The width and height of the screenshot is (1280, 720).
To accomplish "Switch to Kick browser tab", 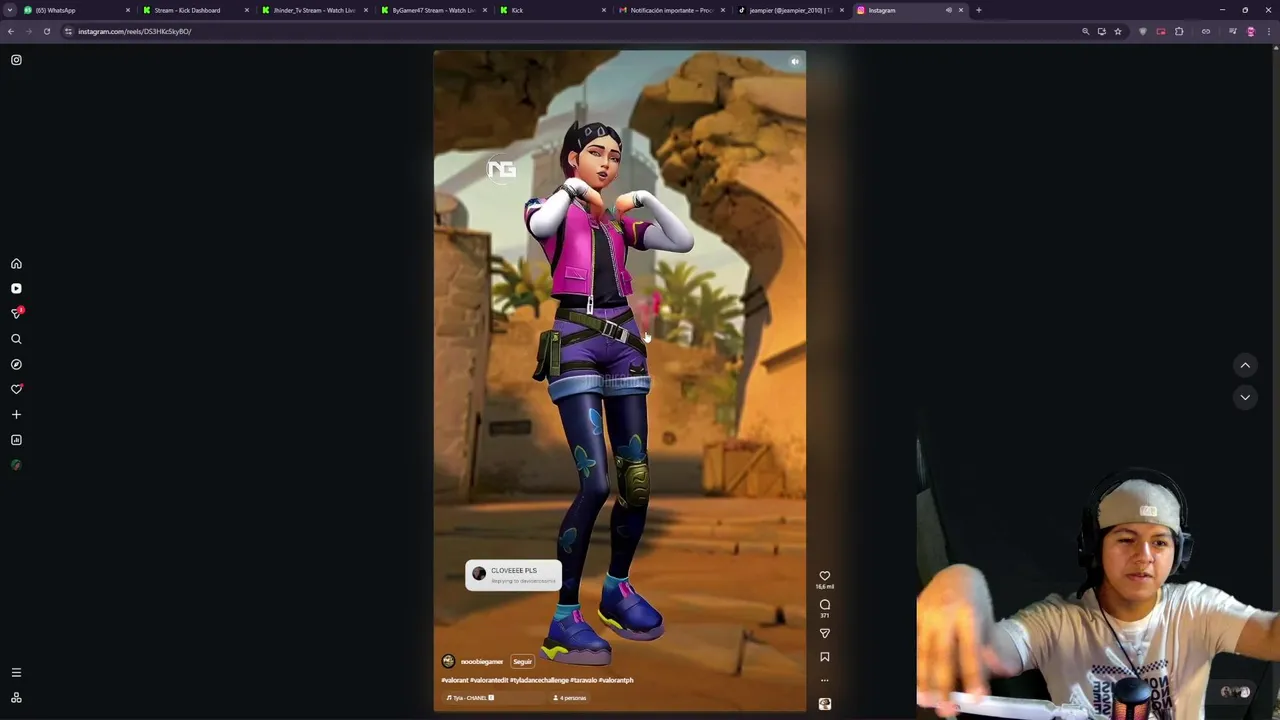I will coord(550,10).
